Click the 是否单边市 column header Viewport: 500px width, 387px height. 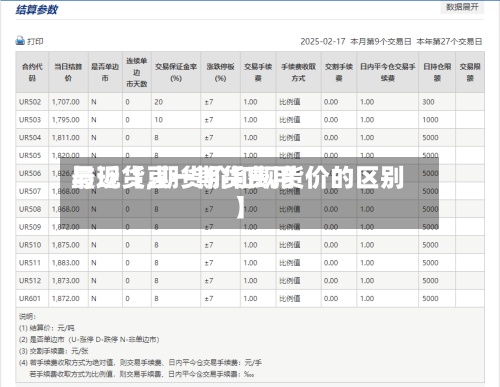pyautogui.click(x=105, y=72)
